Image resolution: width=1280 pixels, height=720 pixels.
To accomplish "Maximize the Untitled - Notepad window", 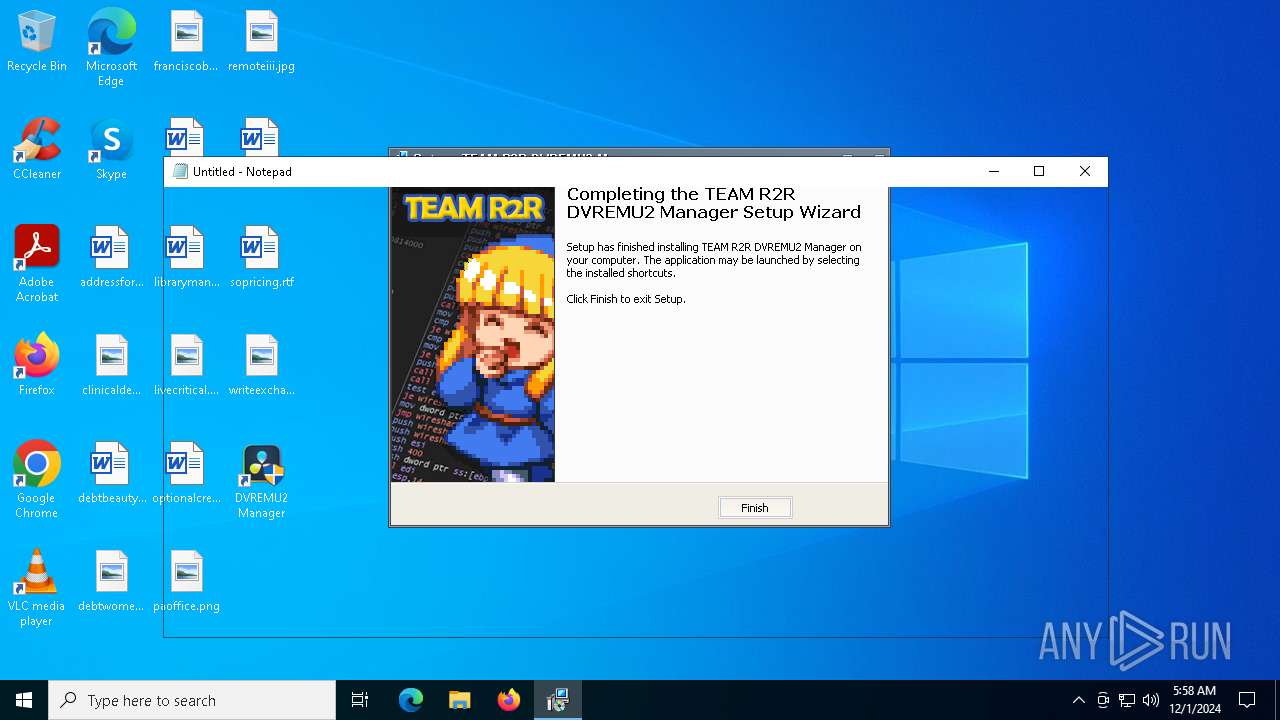I will pos(1039,171).
